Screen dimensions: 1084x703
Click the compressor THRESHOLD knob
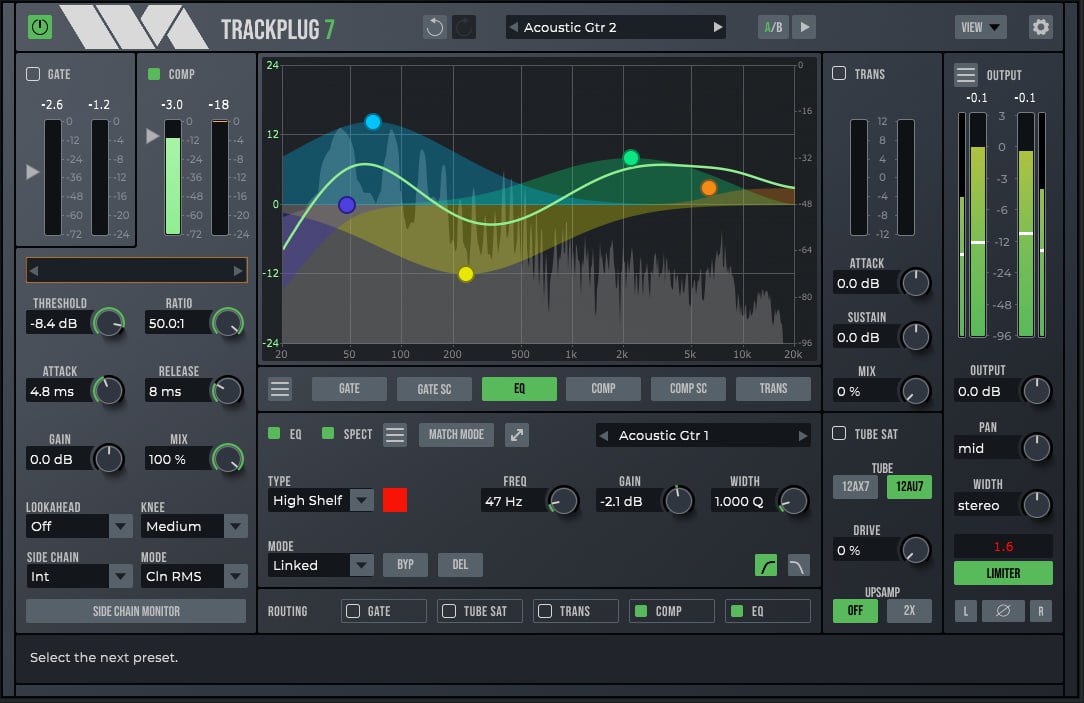coord(109,323)
